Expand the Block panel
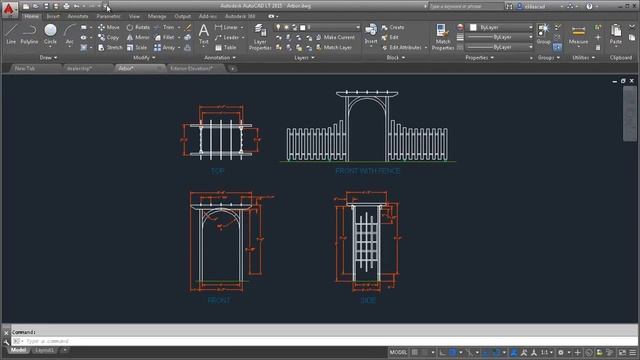Viewport: 640px width, 360px height. point(396,58)
